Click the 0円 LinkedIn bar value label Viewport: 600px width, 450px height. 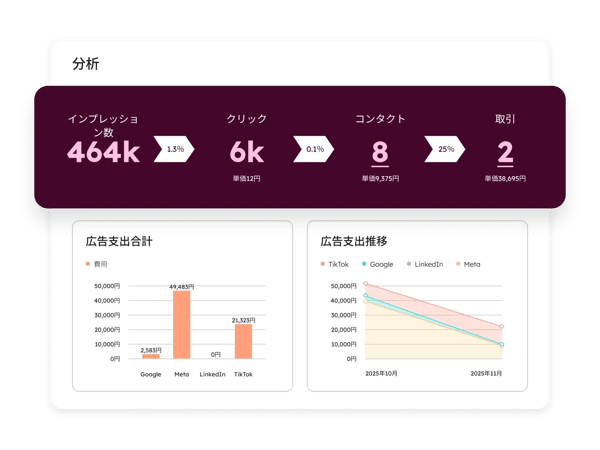216,355
